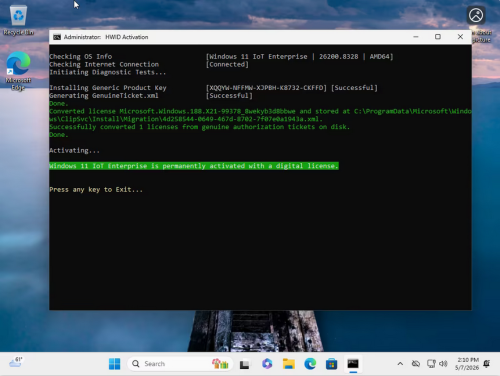The image size is (500, 376).
Task: Click the green 'permanently activated' message line
Action: pyautogui.click(x=194, y=166)
